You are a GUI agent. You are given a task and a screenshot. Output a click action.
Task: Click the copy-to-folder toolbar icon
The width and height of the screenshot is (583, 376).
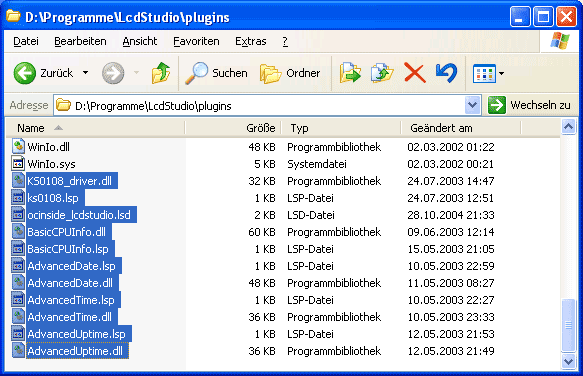[x=382, y=73]
